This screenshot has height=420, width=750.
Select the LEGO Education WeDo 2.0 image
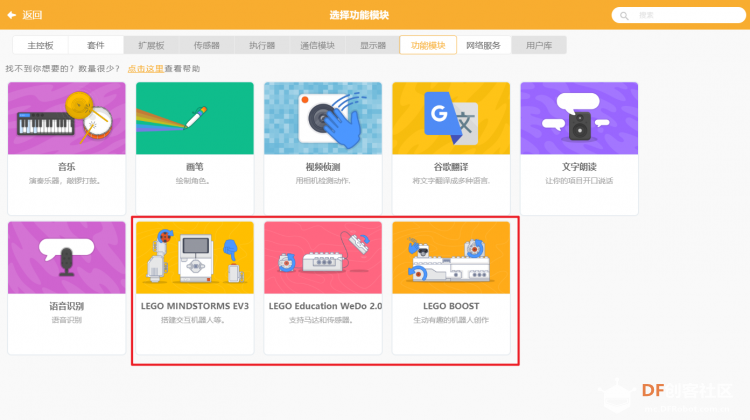[x=323, y=257]
